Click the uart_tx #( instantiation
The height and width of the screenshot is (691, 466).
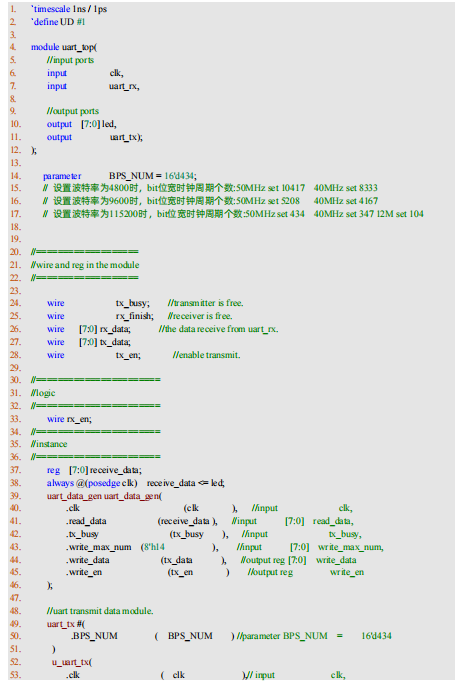pyautogui.click(x=66, y=624)
